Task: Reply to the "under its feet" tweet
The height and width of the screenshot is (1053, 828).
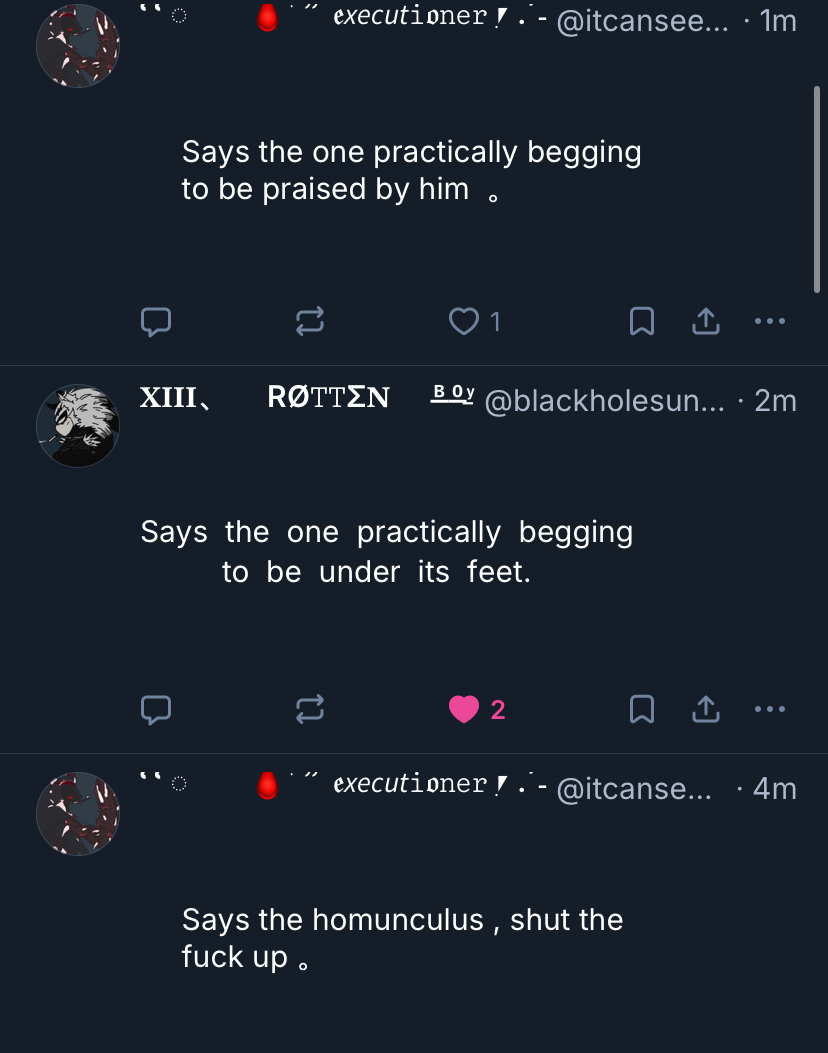Action: click(155, 709)
